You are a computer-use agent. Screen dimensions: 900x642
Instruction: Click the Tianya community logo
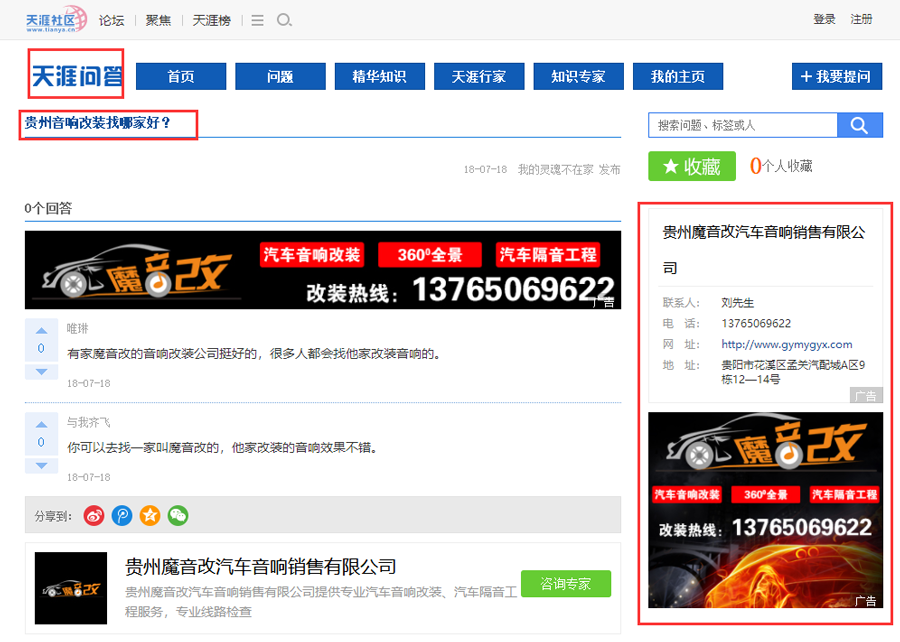point(56,20)
